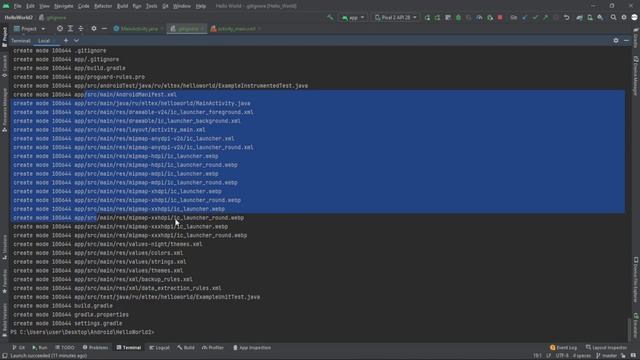Click the UTF-8 encoding status item

tap(562, 356)
